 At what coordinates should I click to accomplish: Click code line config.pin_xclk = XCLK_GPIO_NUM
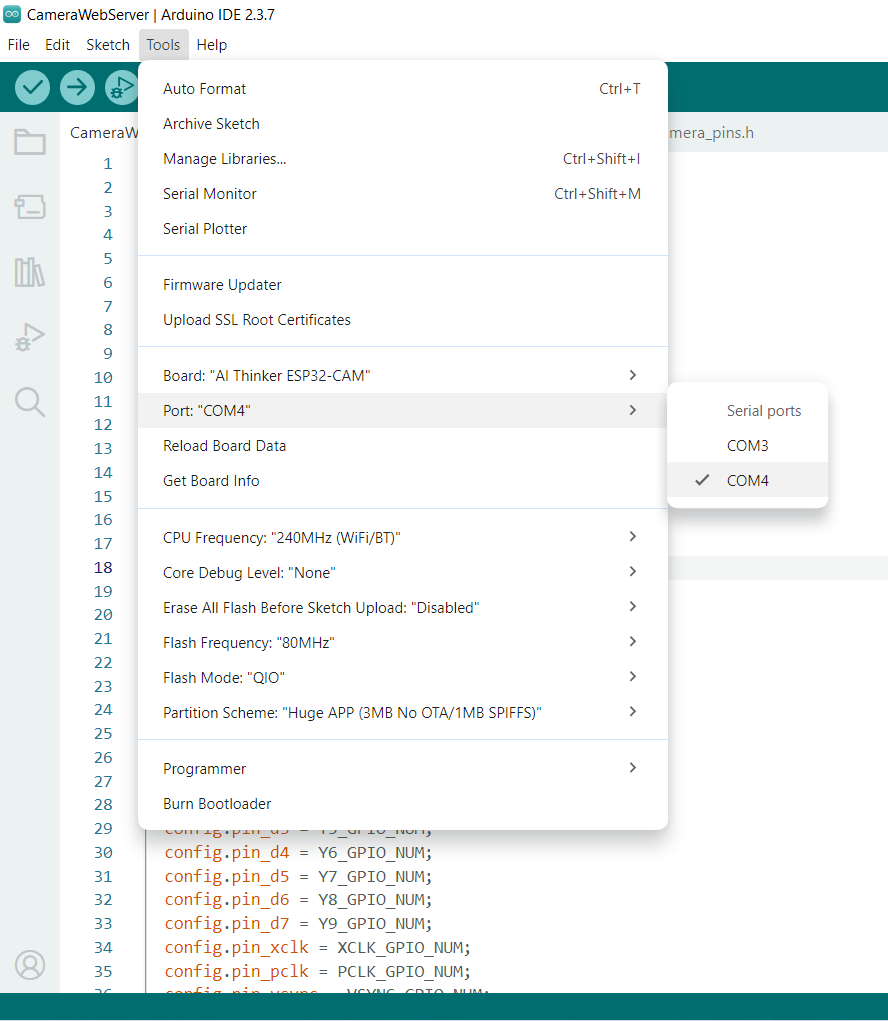317,947
